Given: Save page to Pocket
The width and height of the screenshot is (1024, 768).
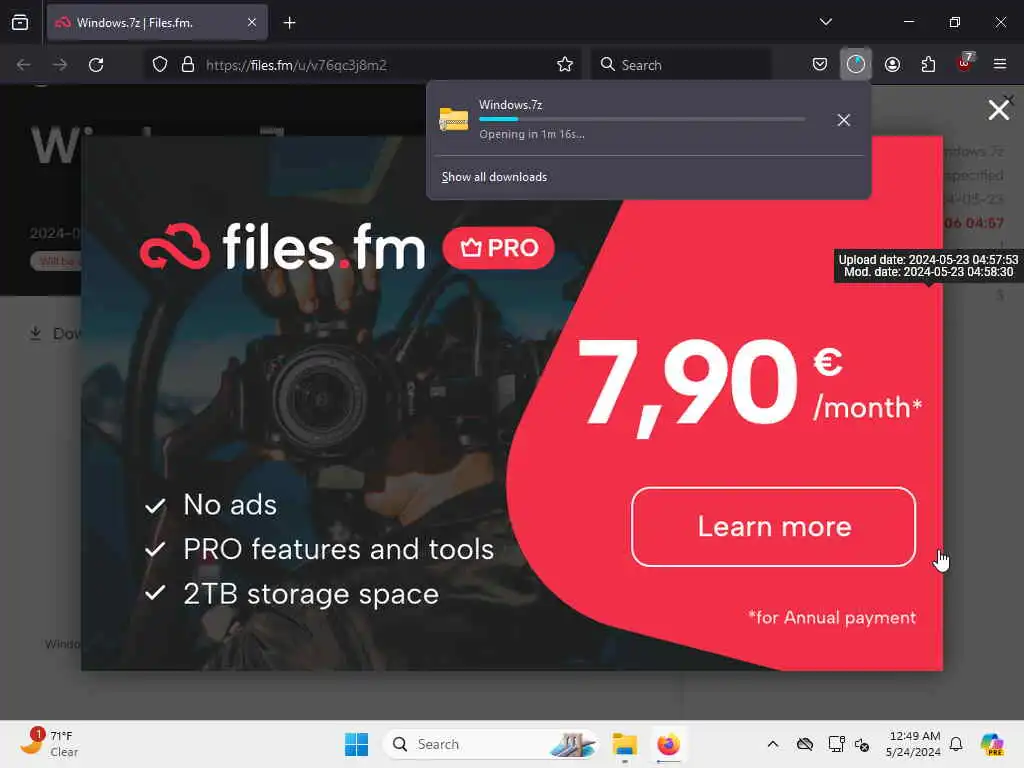Looking at the screenshot, I should (x=820, y=64).
